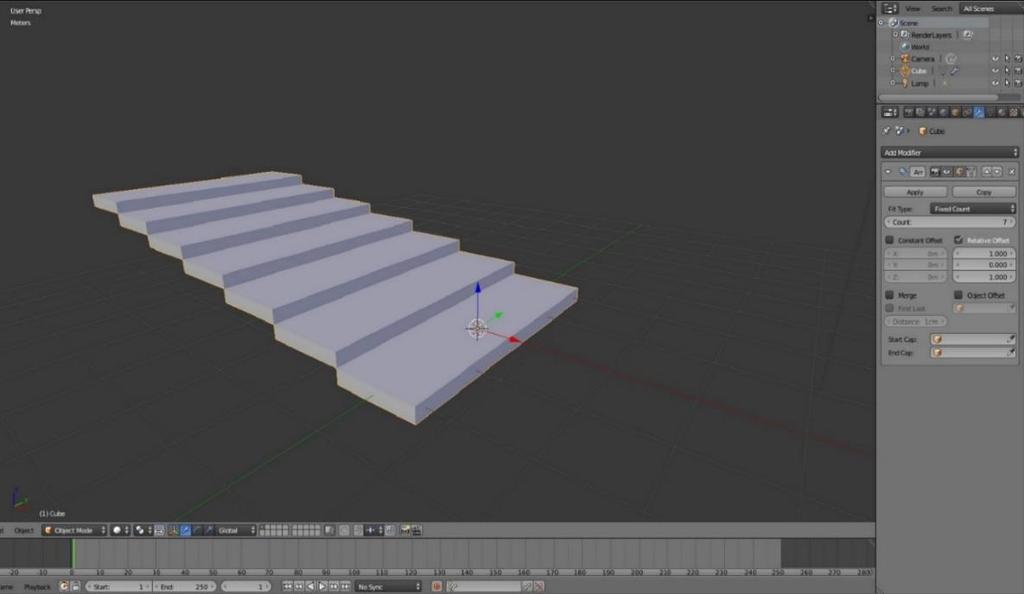Click the Scene icon in the outliner
Viewport: 1024px width, 594px height.
(894, 23)
